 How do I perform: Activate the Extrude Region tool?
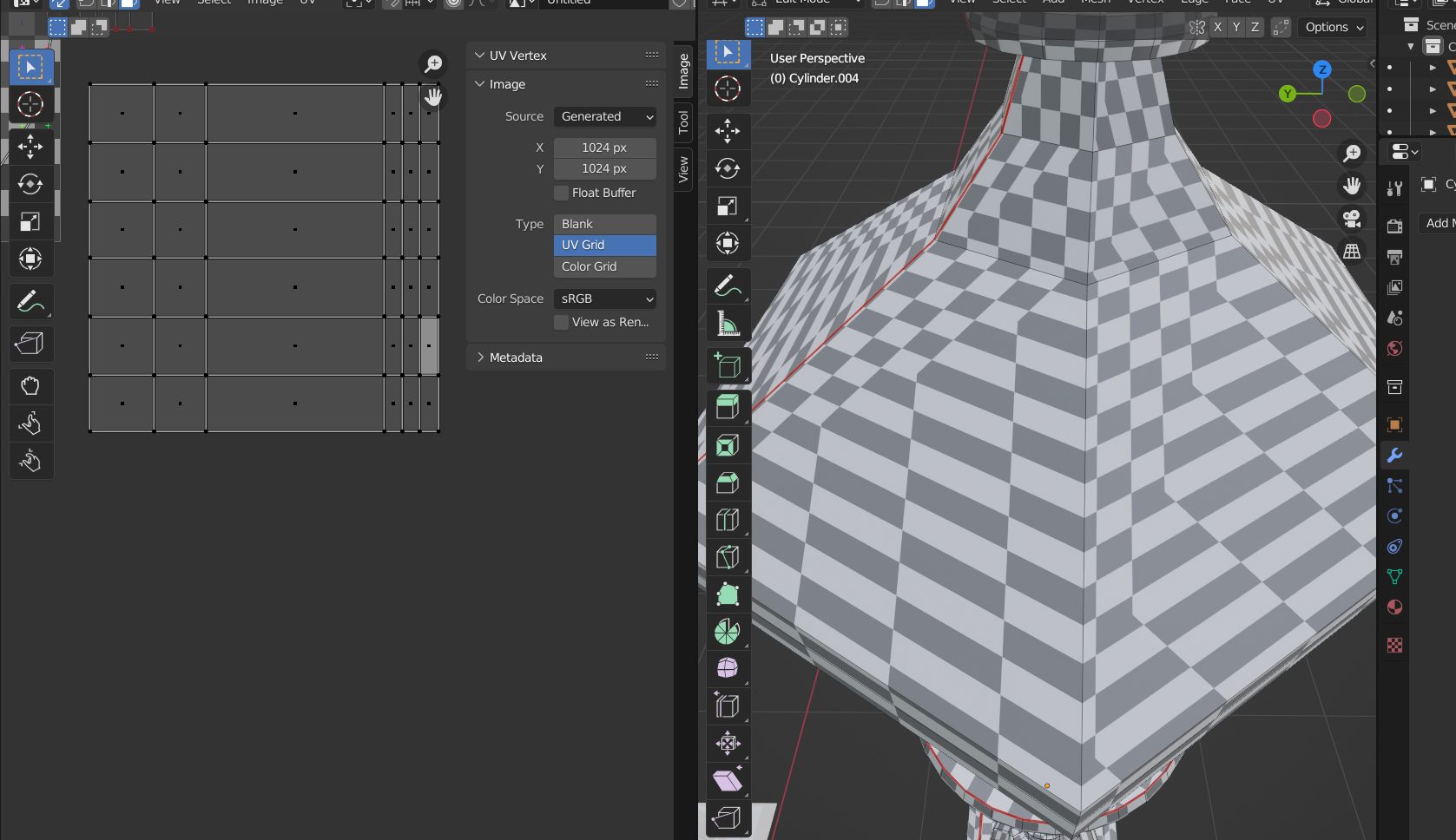pyautogui.click(x=728, y=408)
